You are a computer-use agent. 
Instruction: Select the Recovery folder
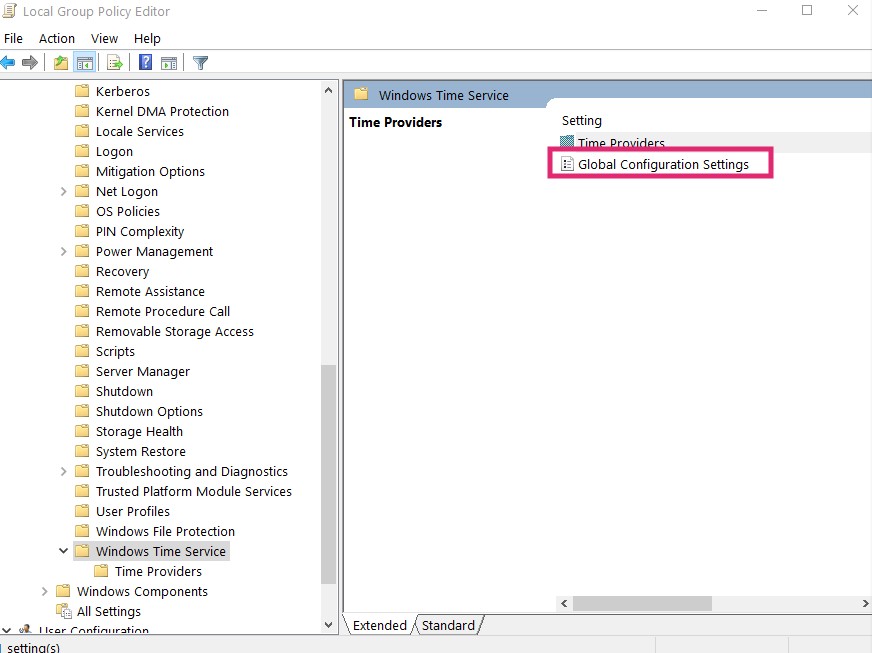(x=122, y=271)
